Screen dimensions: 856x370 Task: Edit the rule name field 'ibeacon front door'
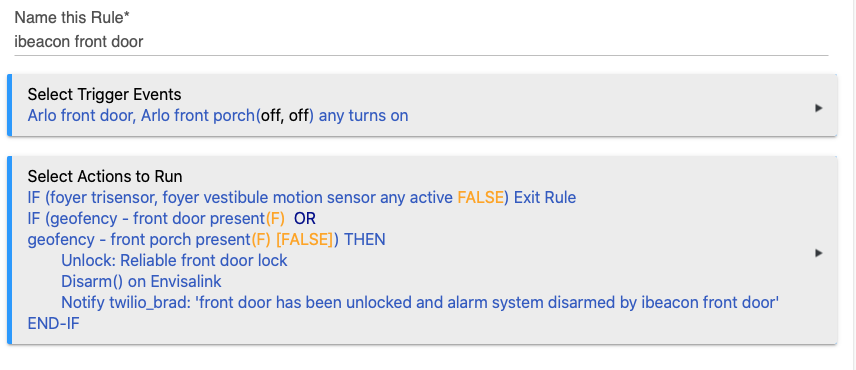421,42
